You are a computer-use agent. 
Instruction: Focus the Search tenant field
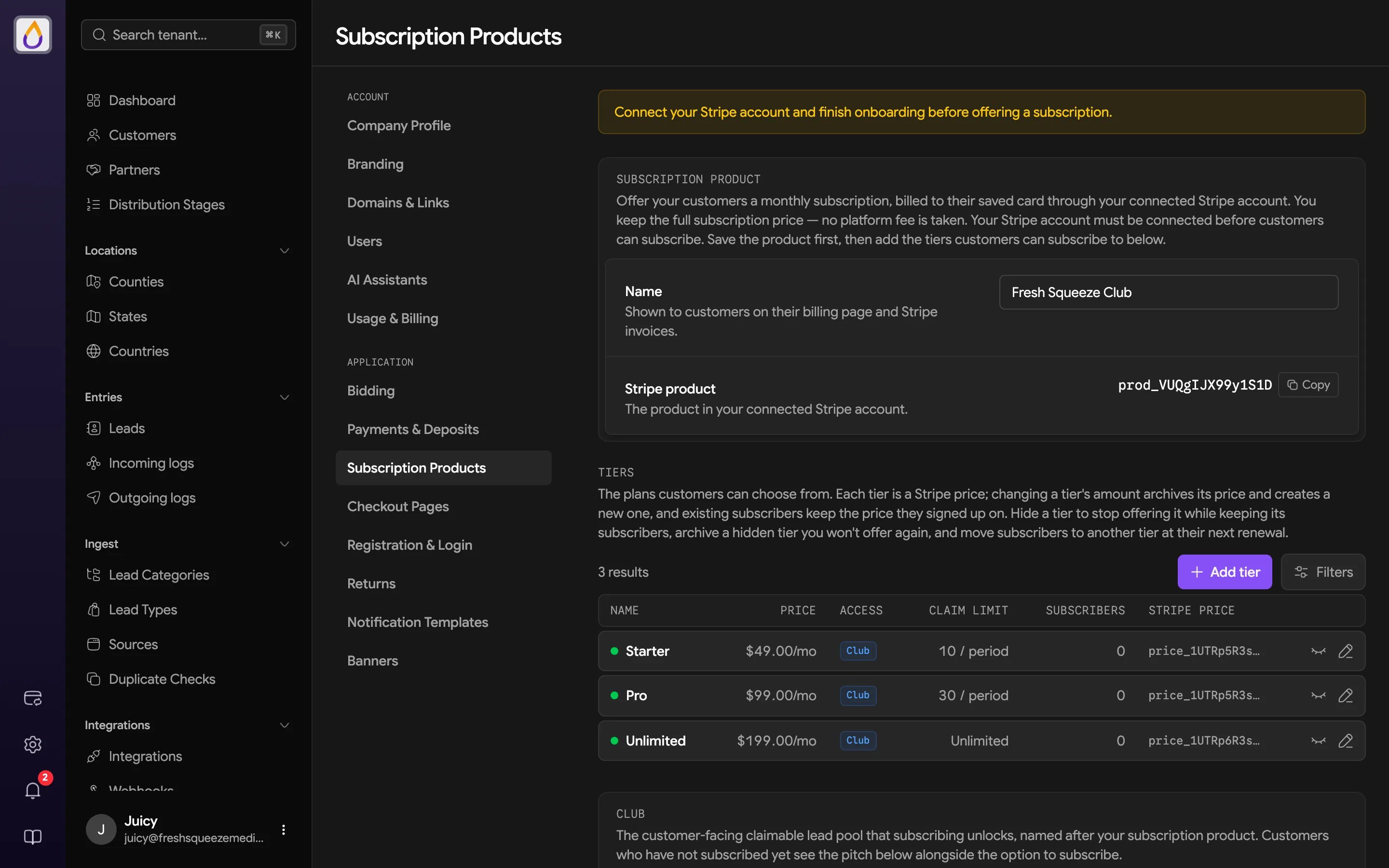tap(188, 34)
